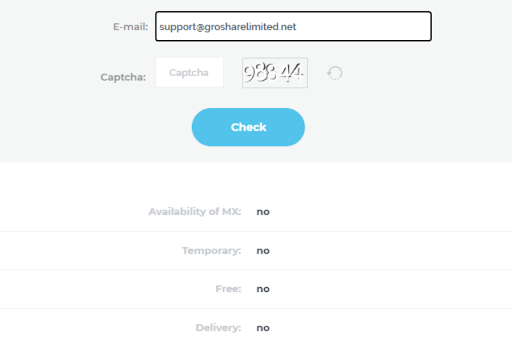This screenshot has height=360, width=512.
Task: Click the 'no' value beside Delivery
Action: tap(263, 328)
